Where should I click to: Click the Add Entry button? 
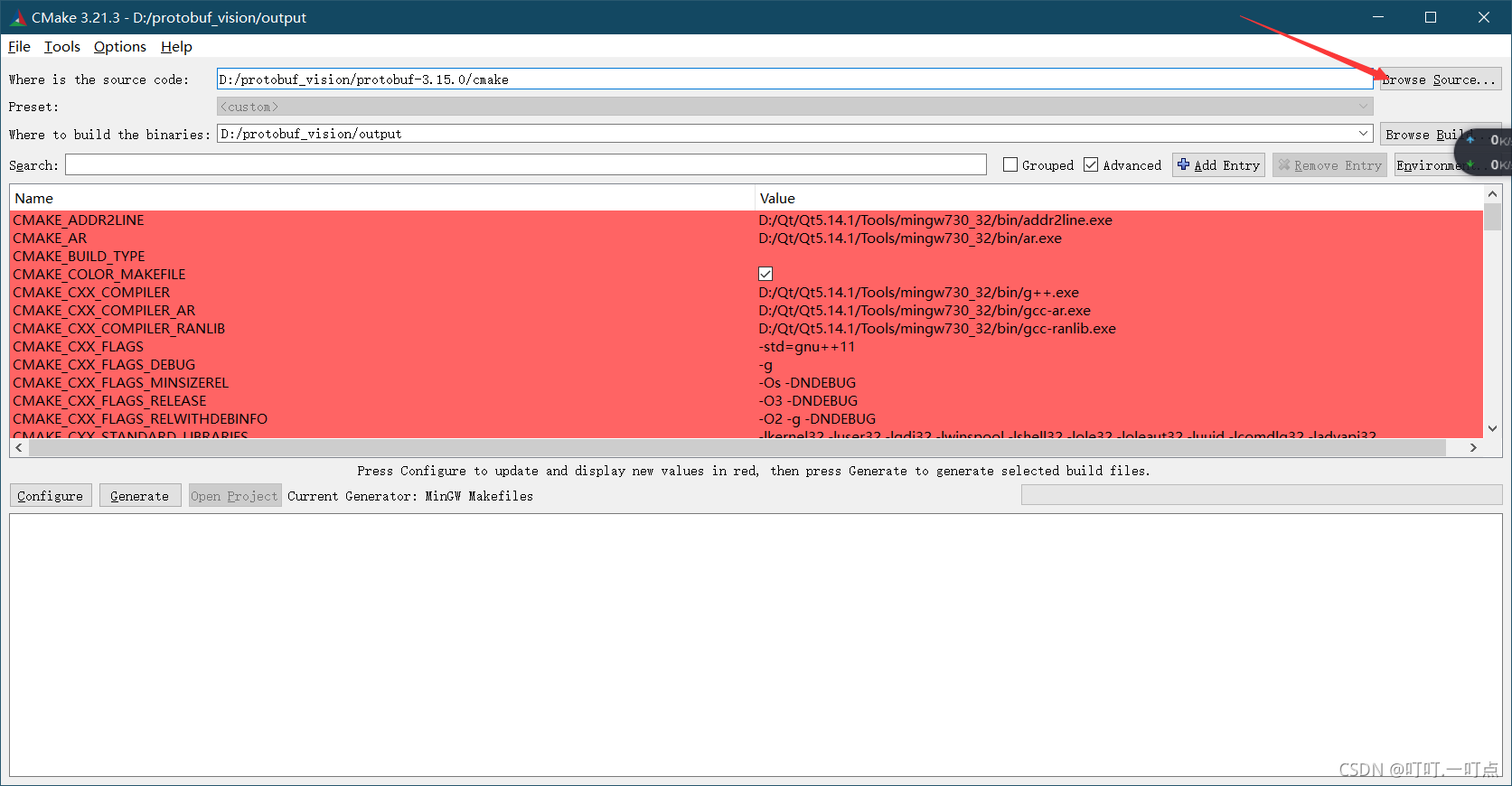[x=1218, y=165]
